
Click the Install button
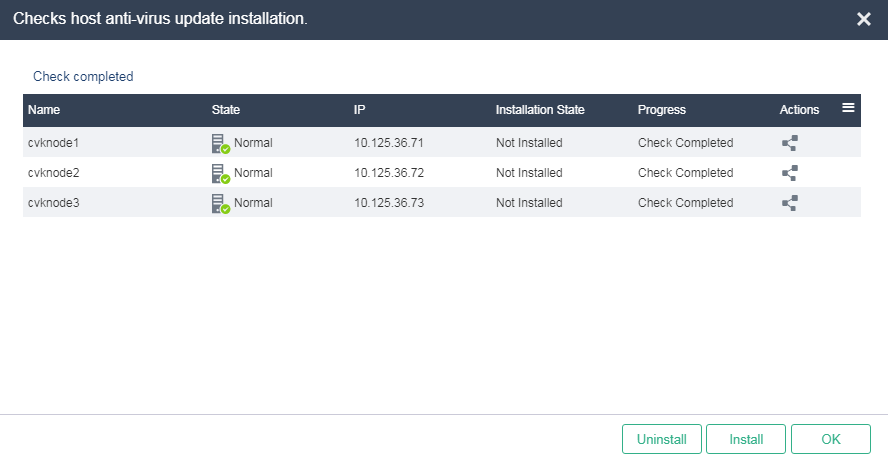point(746,439)
